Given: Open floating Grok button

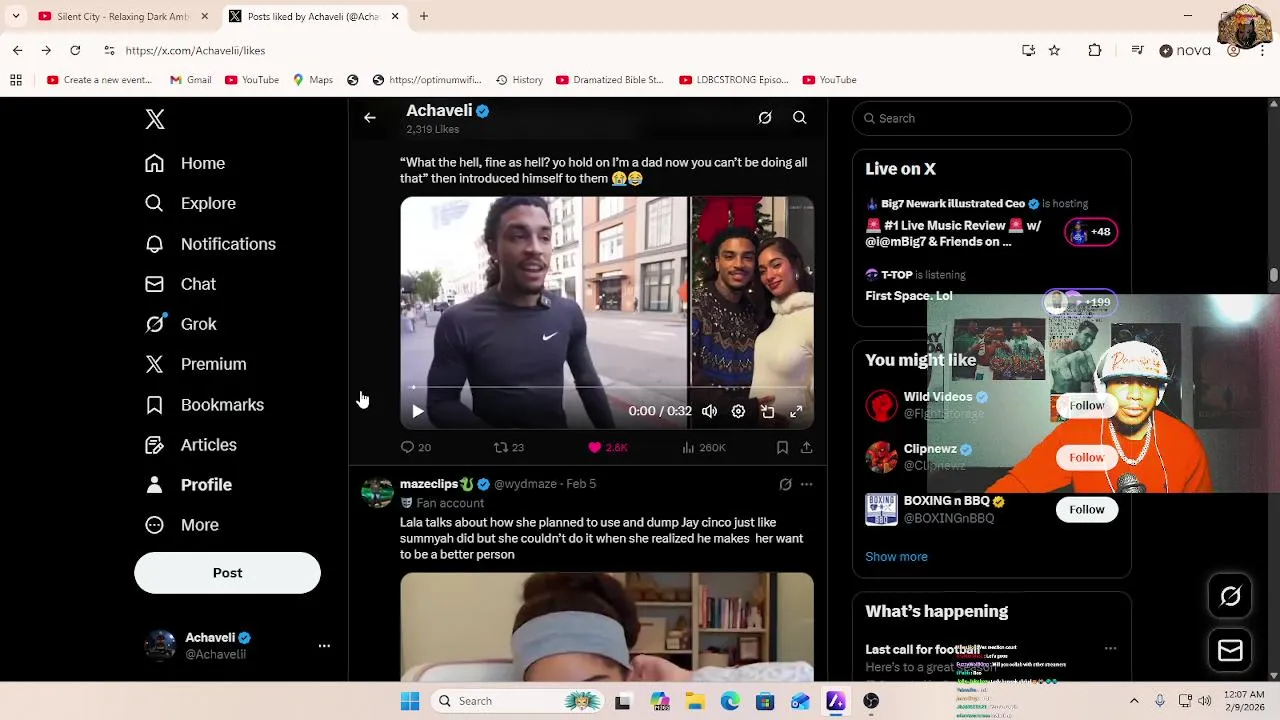Looking at the screenshot, I should 1230,596.
